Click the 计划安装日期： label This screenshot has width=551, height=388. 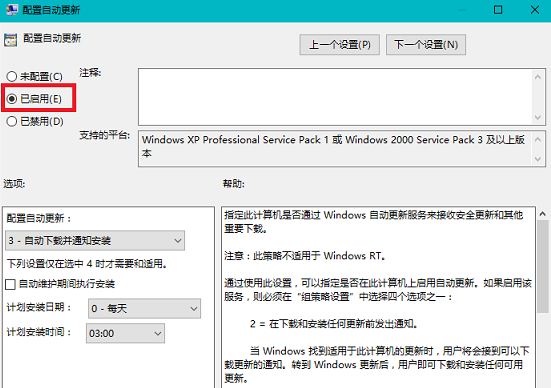click(39, 307)
